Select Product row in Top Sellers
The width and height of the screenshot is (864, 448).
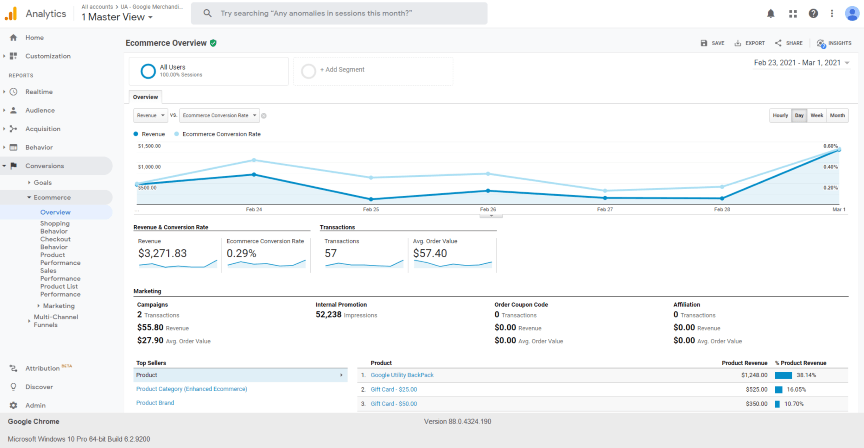240,375
